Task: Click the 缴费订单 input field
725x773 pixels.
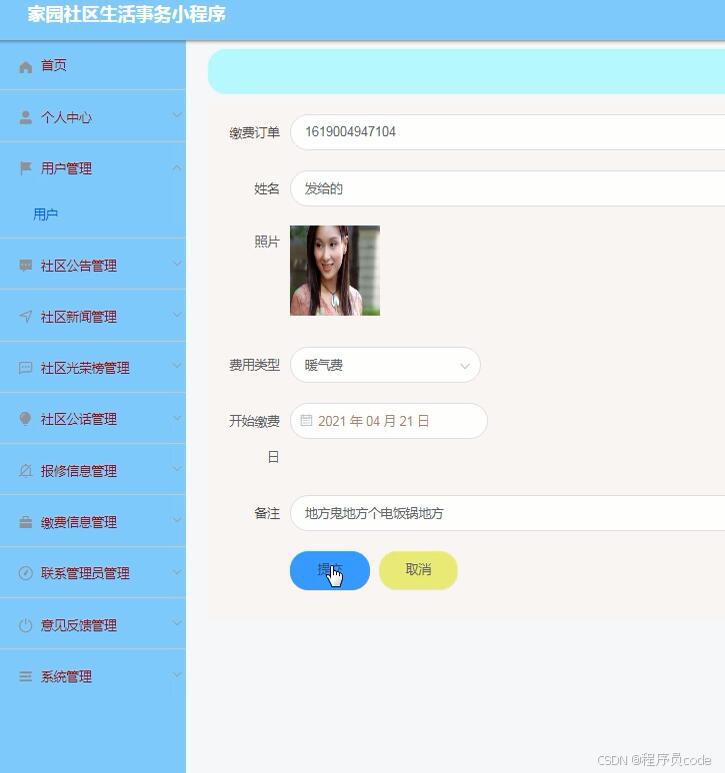Action: pyautogui.click(x=508, y=132)
